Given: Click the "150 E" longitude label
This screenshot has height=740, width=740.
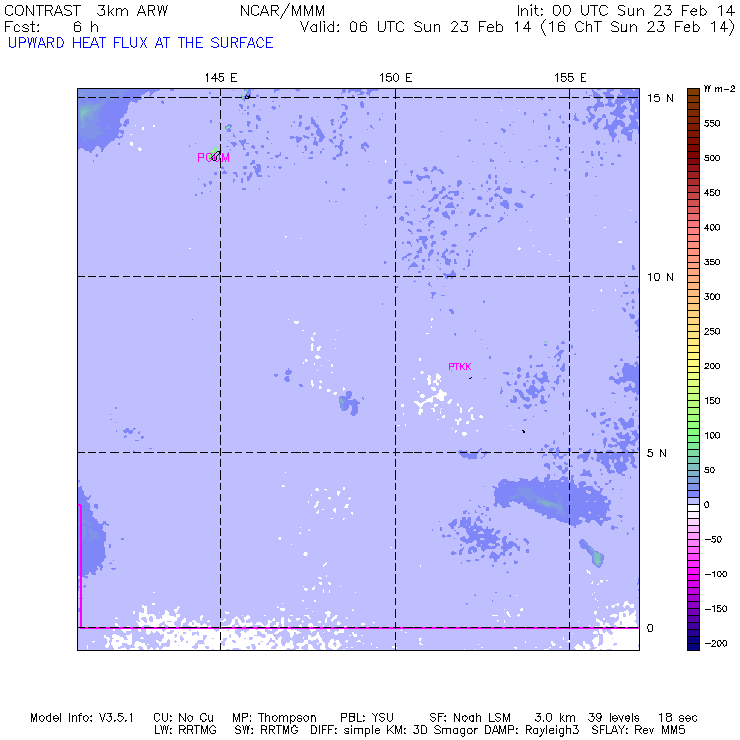Looking at the screenshot, I should tap(395, 78).
